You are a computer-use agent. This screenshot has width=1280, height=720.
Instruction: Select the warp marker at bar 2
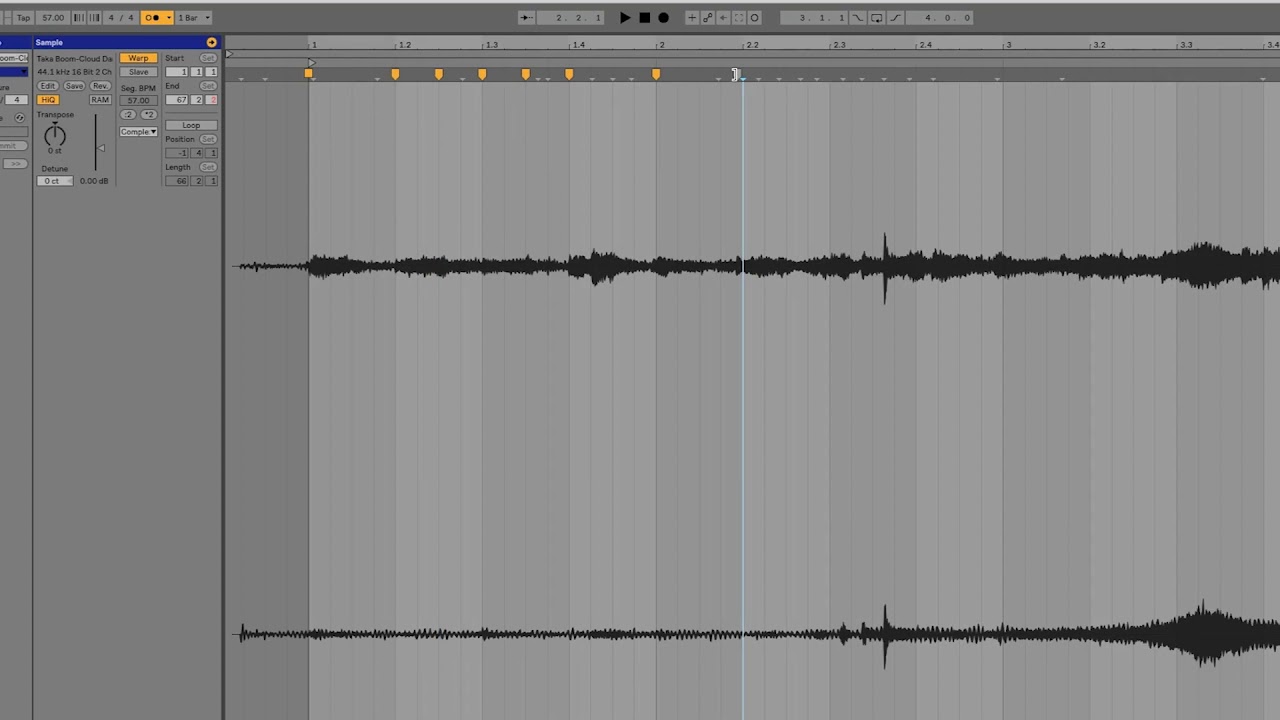(x=656, y=75)
